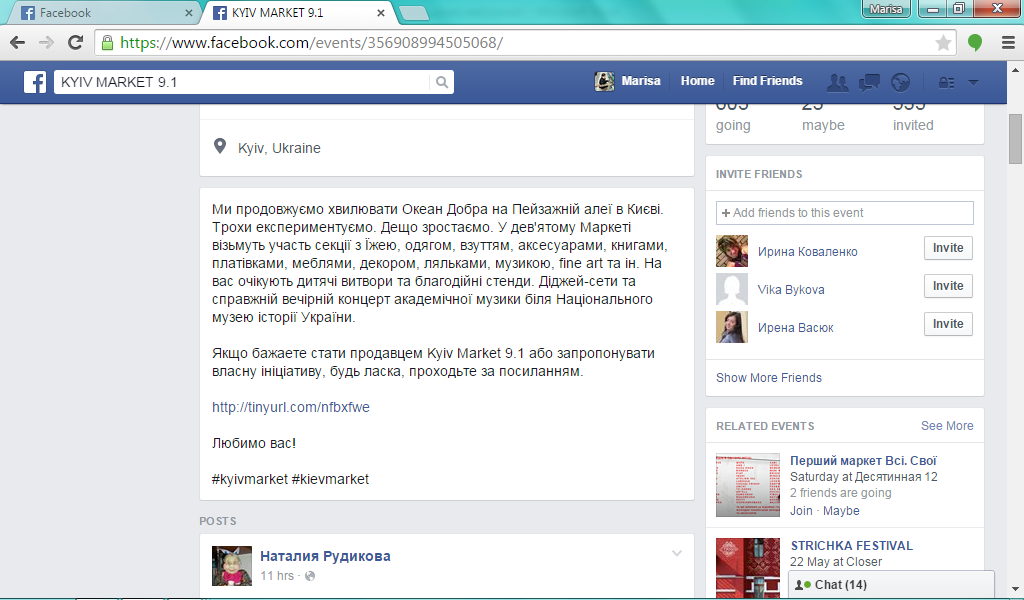This screenshot has width=1024, height=600.
Task: Click the going count label
Action: [x=733, y=125]
